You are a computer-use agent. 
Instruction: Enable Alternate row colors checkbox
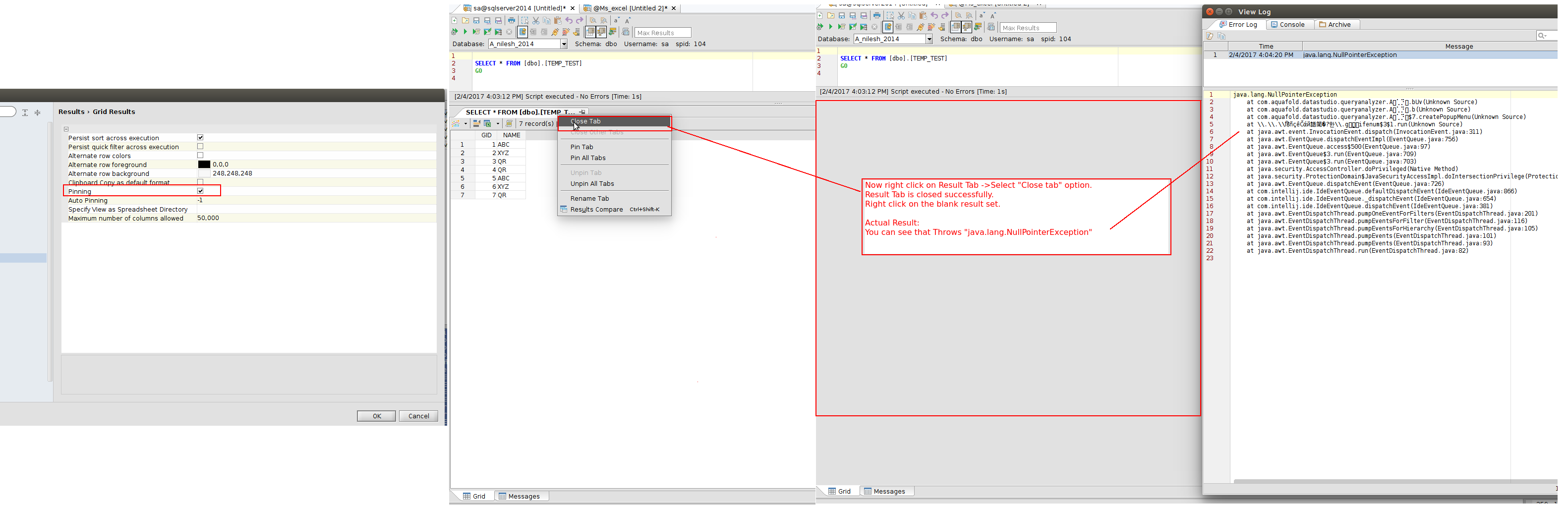(200, 155)
